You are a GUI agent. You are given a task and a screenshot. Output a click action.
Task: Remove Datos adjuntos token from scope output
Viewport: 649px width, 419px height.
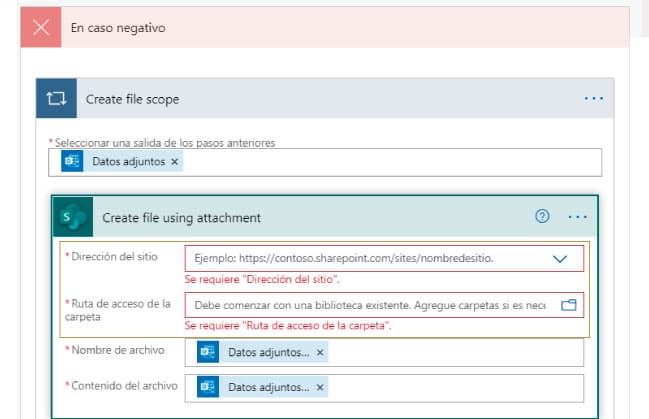coord(175,162)
